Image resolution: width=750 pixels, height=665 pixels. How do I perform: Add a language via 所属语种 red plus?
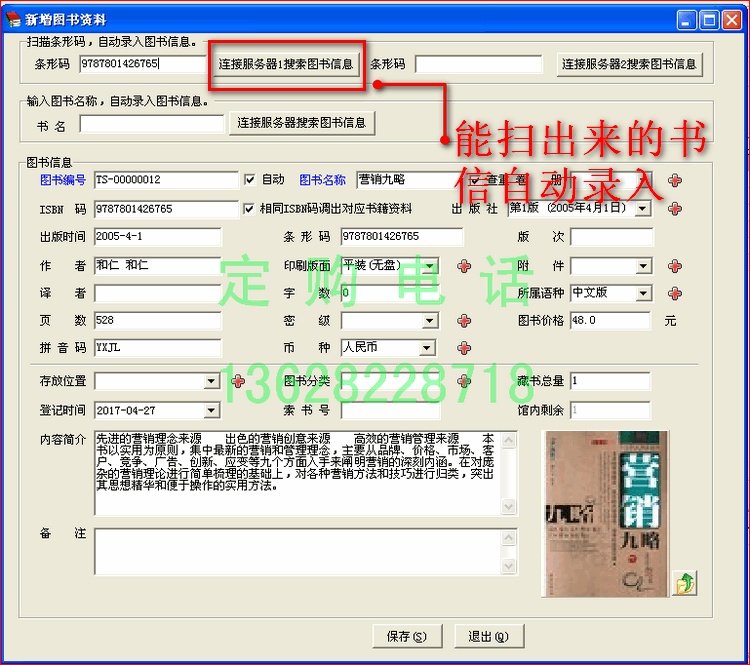coord(675,293)
